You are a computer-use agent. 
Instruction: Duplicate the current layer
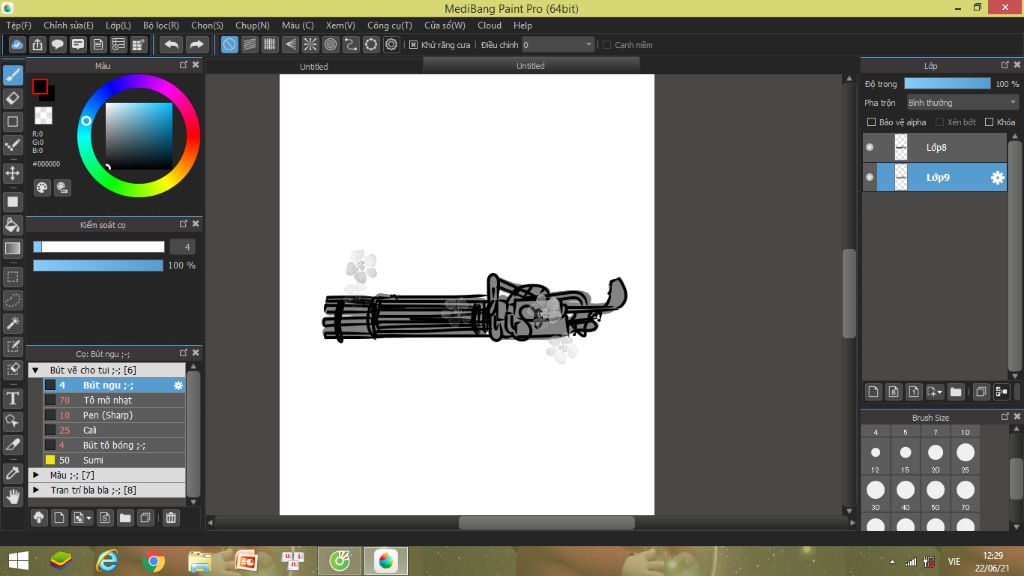pos(981,392)
